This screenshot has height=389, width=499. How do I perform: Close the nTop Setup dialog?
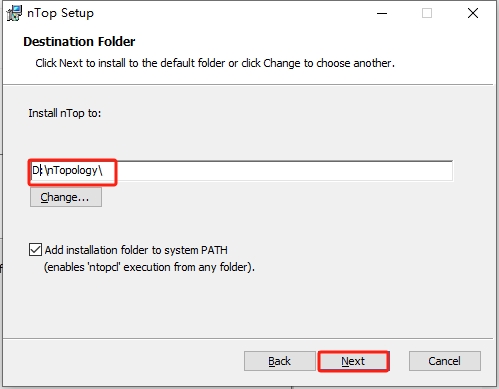pos(473,13)
